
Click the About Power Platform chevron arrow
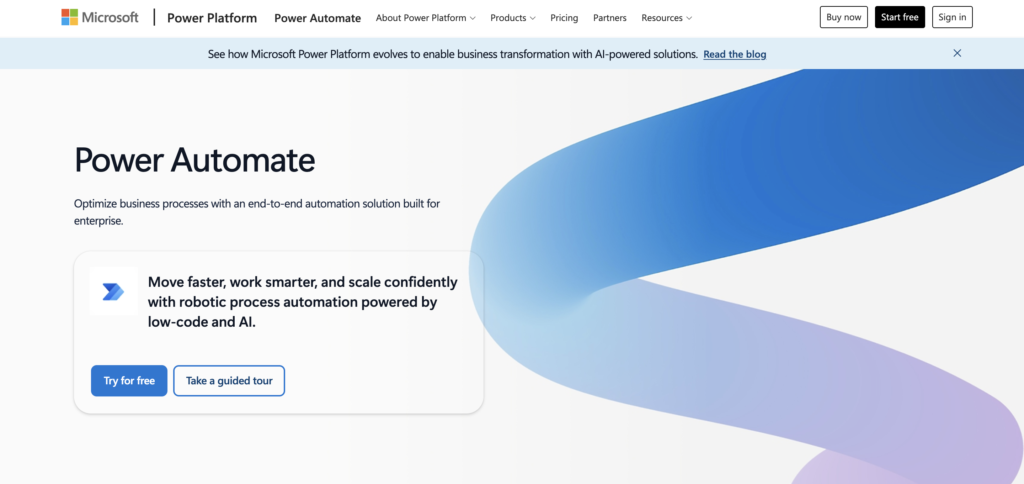pos(472,18)
